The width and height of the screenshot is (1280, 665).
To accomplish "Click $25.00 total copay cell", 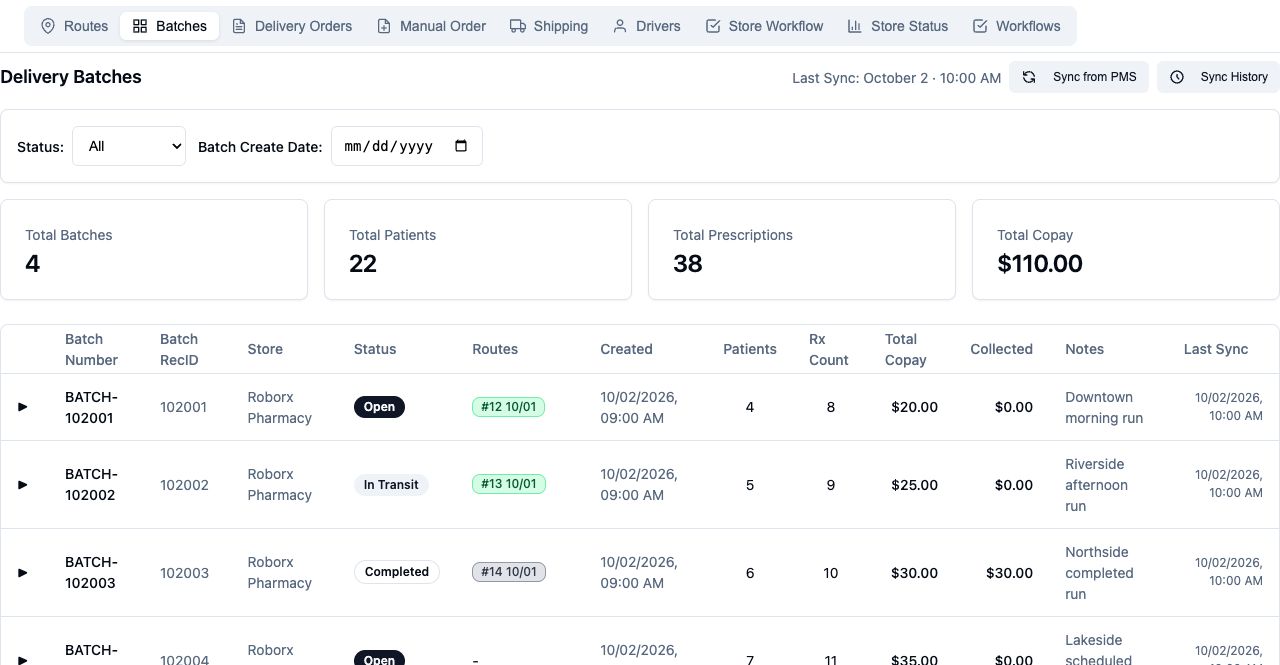I will pyautogui.click(x=914, y=485).
